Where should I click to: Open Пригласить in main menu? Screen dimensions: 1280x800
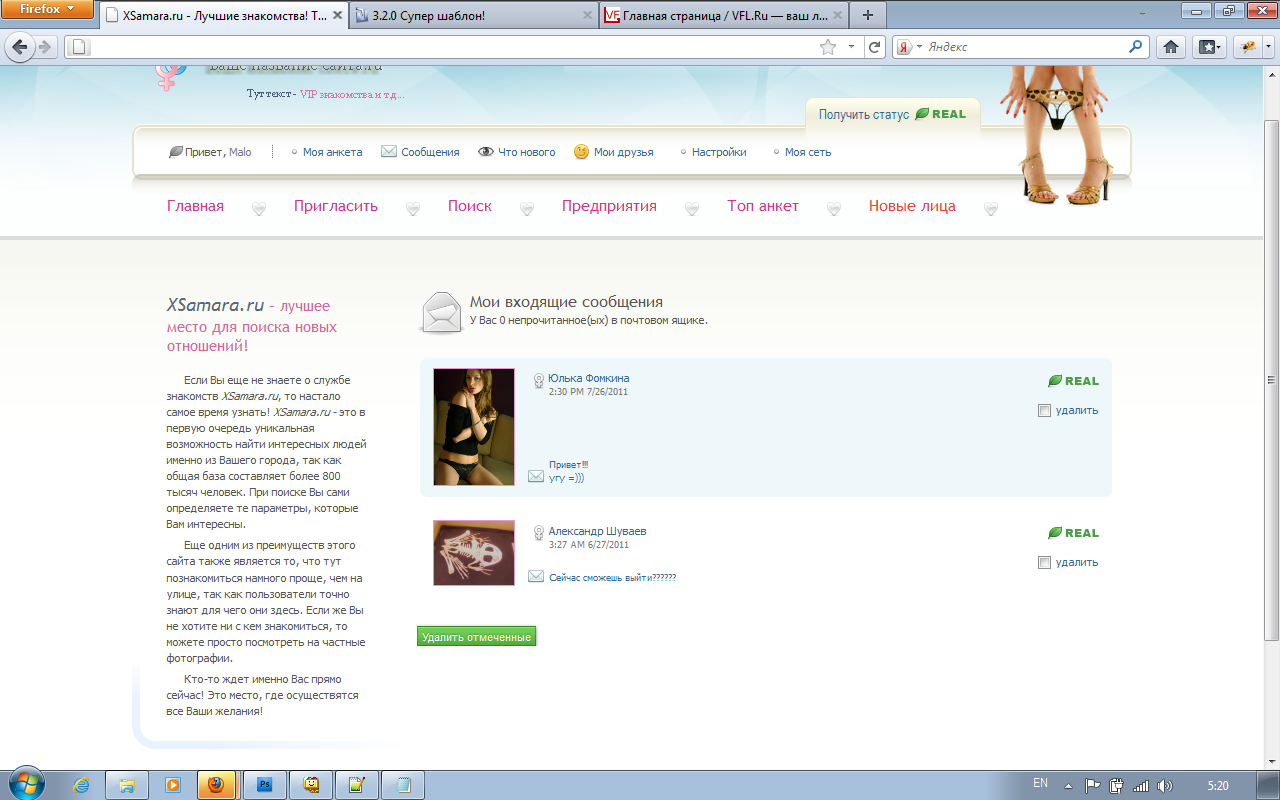coord(336,206)
